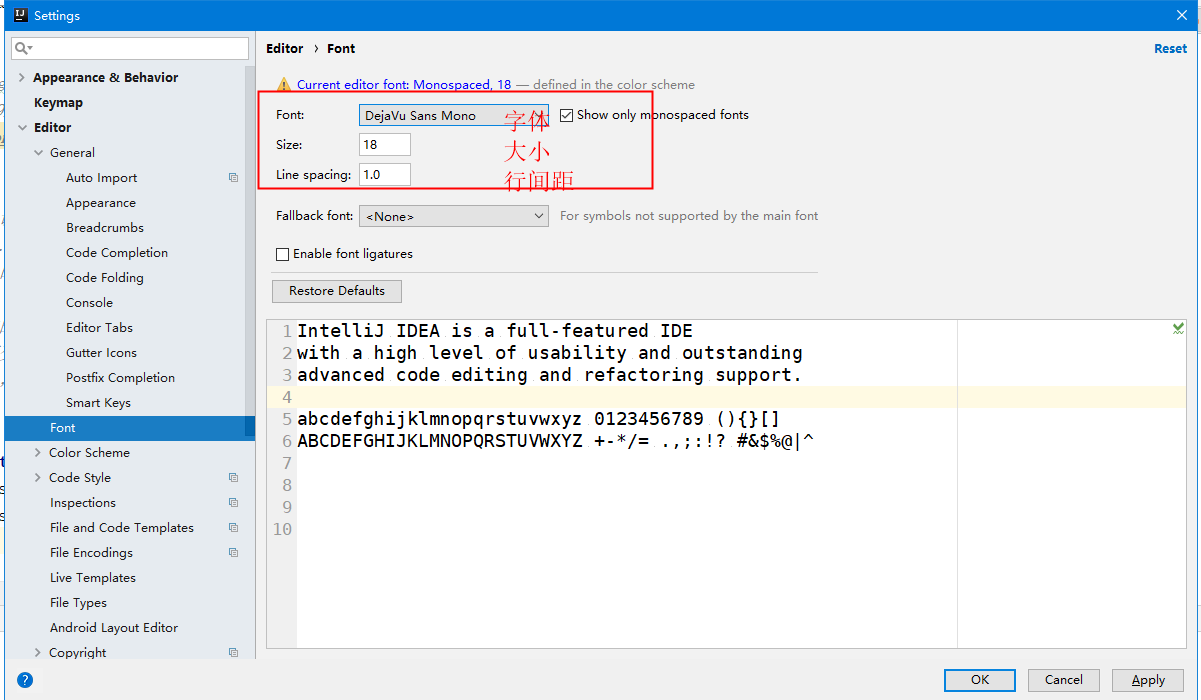Select Keymap in settings tree
Screen dimensions: 1201x700
click(x=58, y=103)
